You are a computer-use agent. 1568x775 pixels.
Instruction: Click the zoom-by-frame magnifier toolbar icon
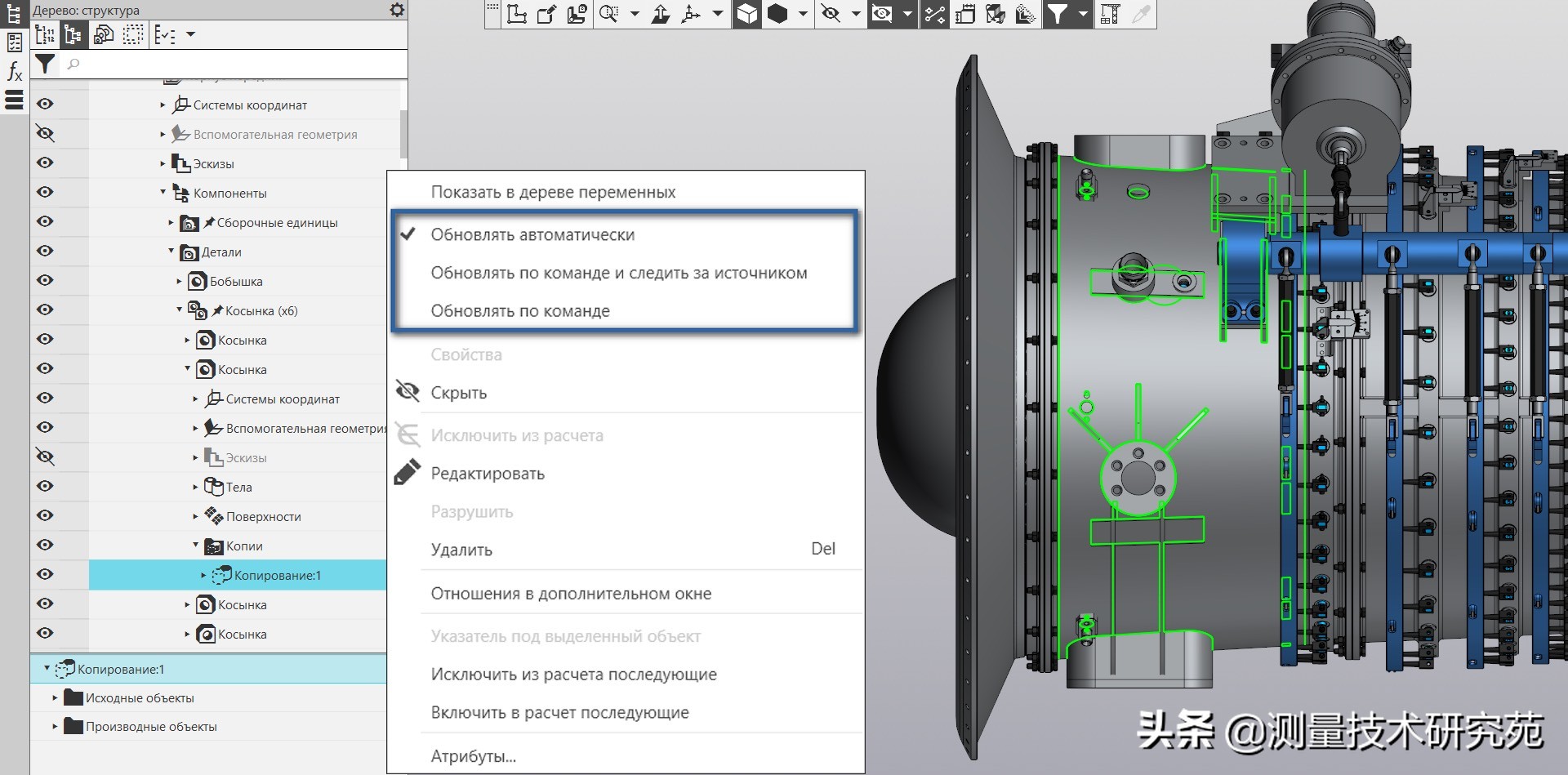(x=609, y=14)
